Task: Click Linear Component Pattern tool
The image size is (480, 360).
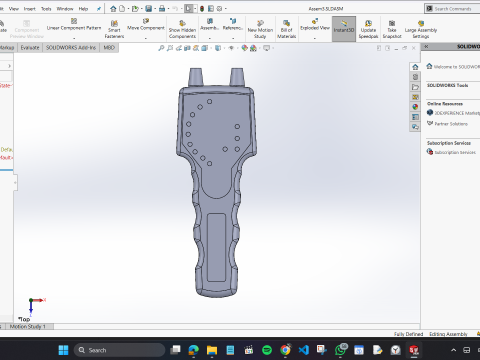Action: tap(74, 25)
